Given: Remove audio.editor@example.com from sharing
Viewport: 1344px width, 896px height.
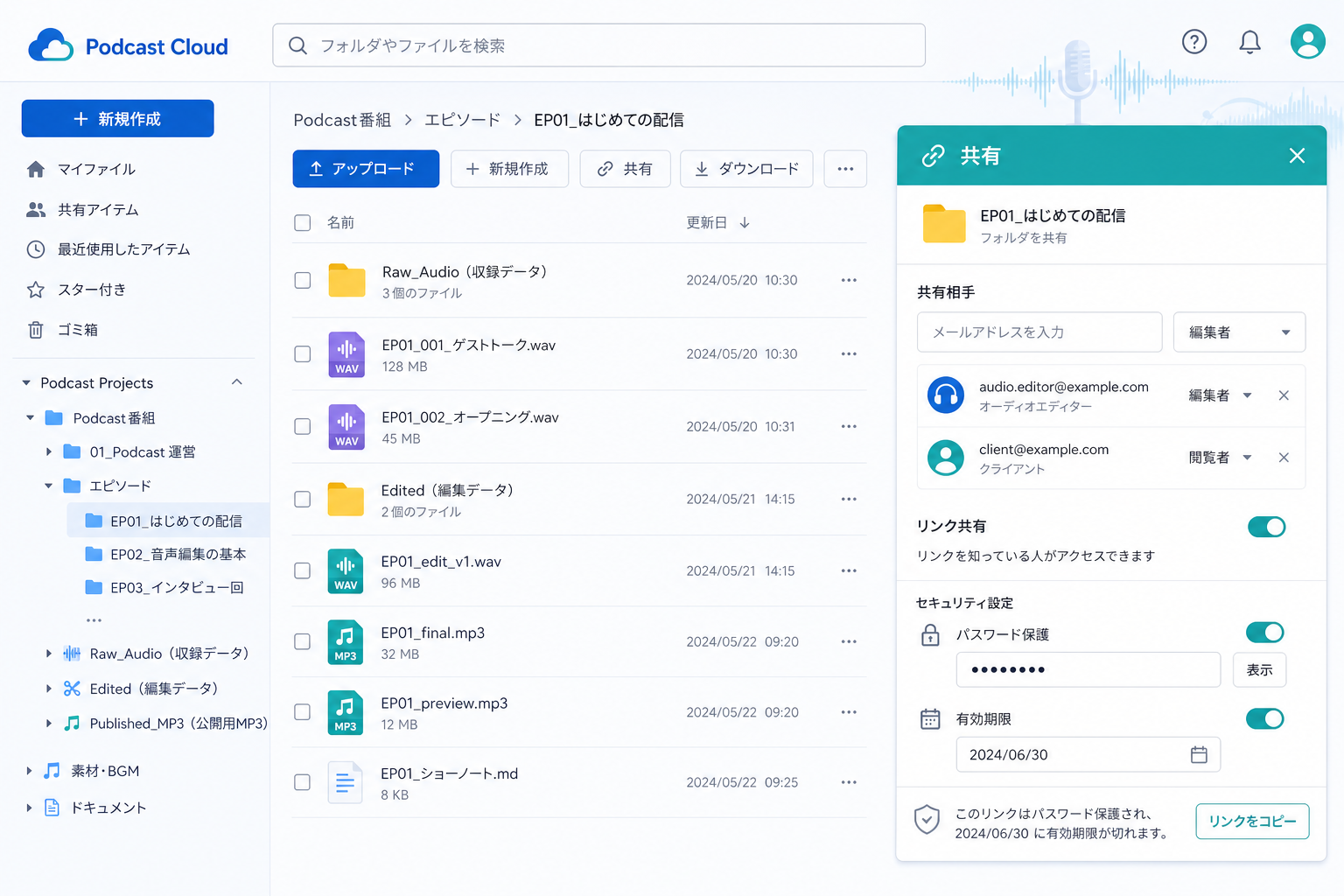Looking at the screenshot, I should coord(1284,395).
